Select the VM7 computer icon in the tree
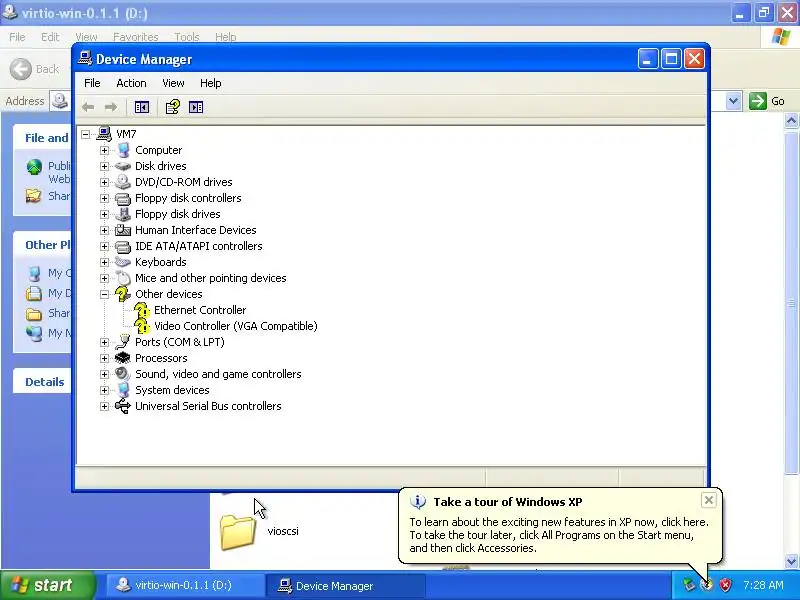 (104, 134)
